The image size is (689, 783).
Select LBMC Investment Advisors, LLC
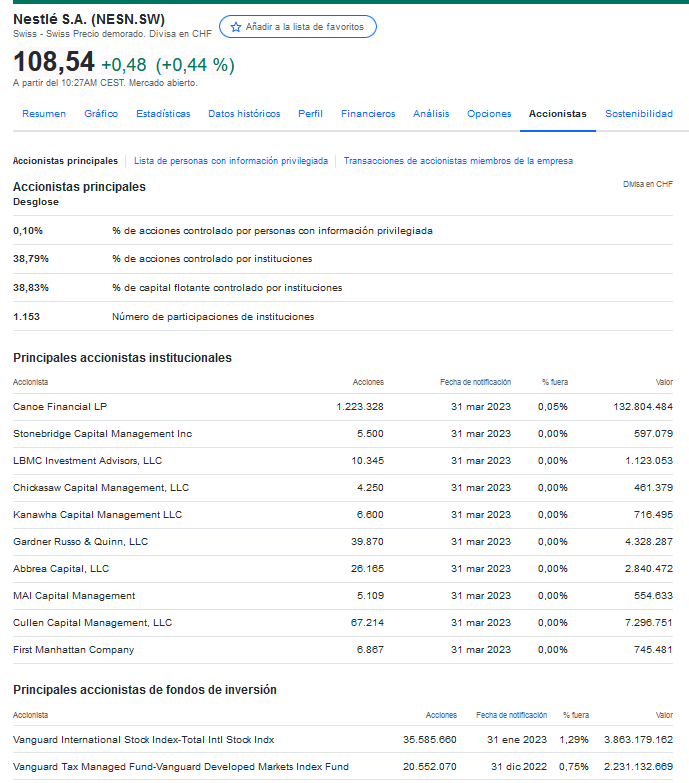point(87,460)
